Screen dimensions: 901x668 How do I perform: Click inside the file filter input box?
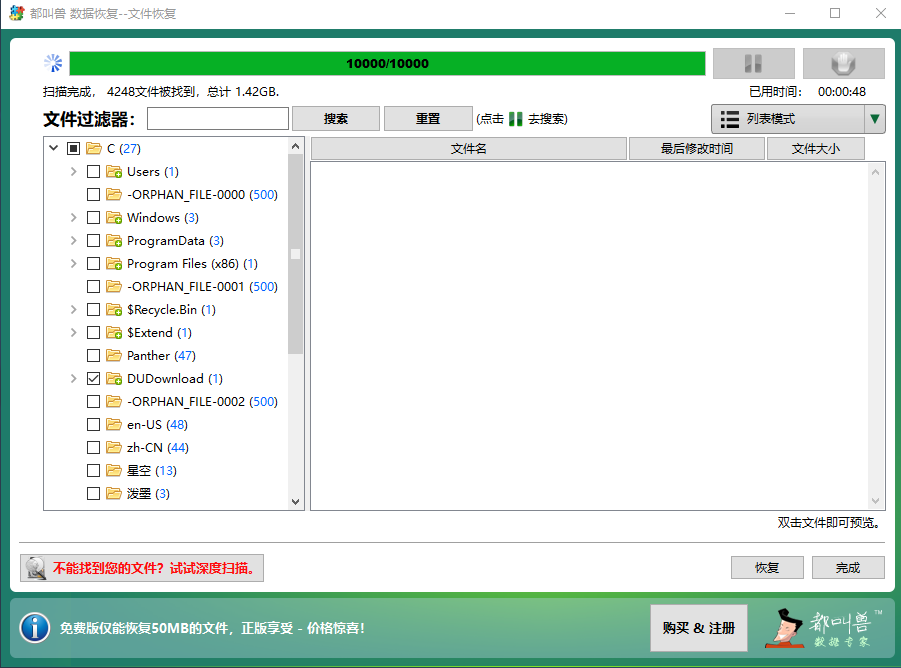click(218, 119)
